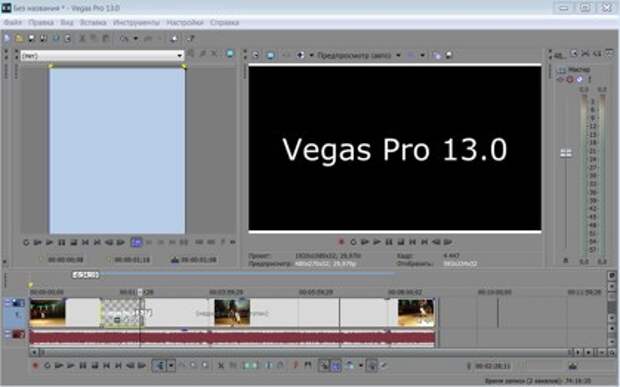Open the editing tool dropdown arrow below timeline
The width and height of the screenshot is (620, 387).
pos(171,366)
